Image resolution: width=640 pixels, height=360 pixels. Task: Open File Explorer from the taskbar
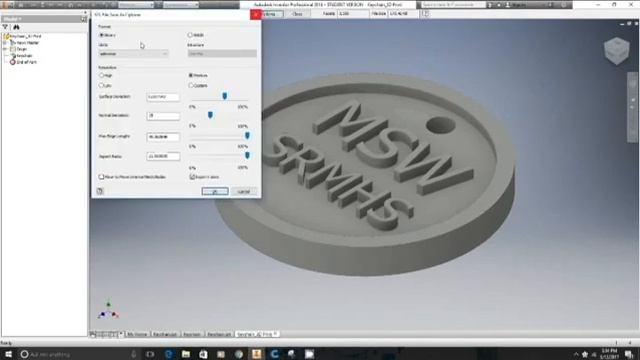[x=186, y=354]
